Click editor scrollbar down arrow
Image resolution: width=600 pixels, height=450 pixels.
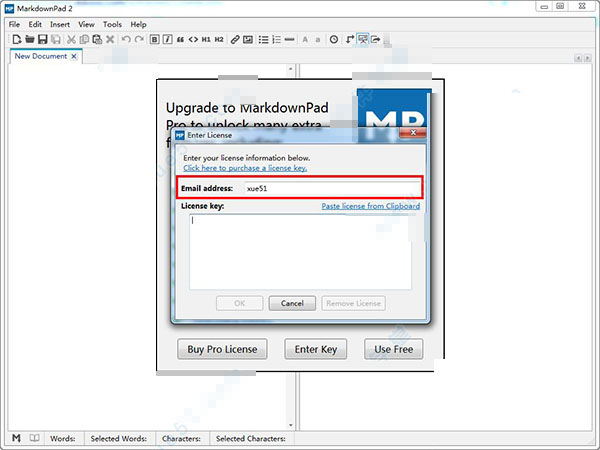tap(290, 425)
